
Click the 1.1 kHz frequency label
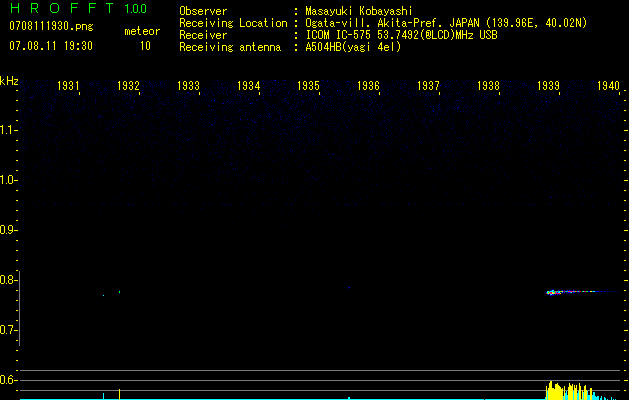8,130
